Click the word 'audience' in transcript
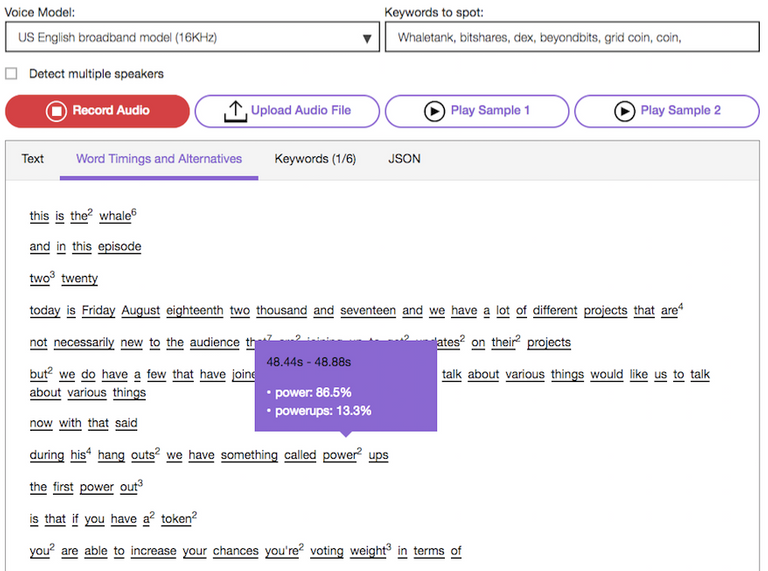Screen dimensions: 768x571 (x=215, y=342)
